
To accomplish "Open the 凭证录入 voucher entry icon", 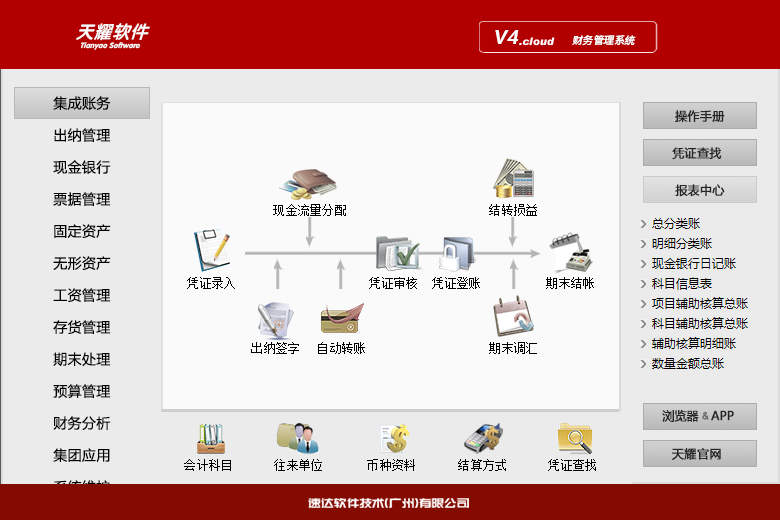I will [x=212, y=250].
